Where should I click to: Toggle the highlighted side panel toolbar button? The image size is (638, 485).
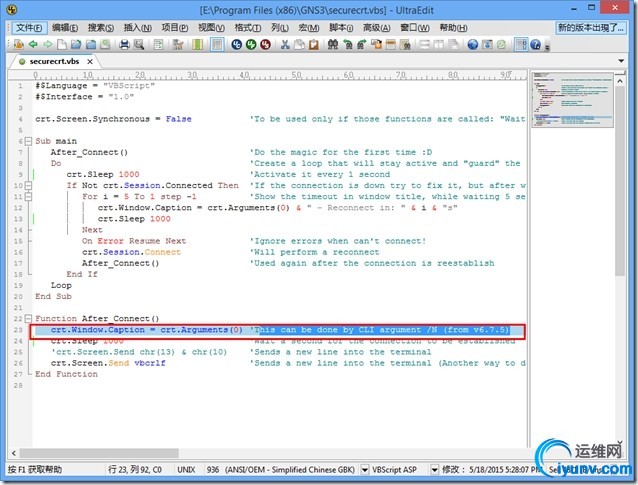521,44
